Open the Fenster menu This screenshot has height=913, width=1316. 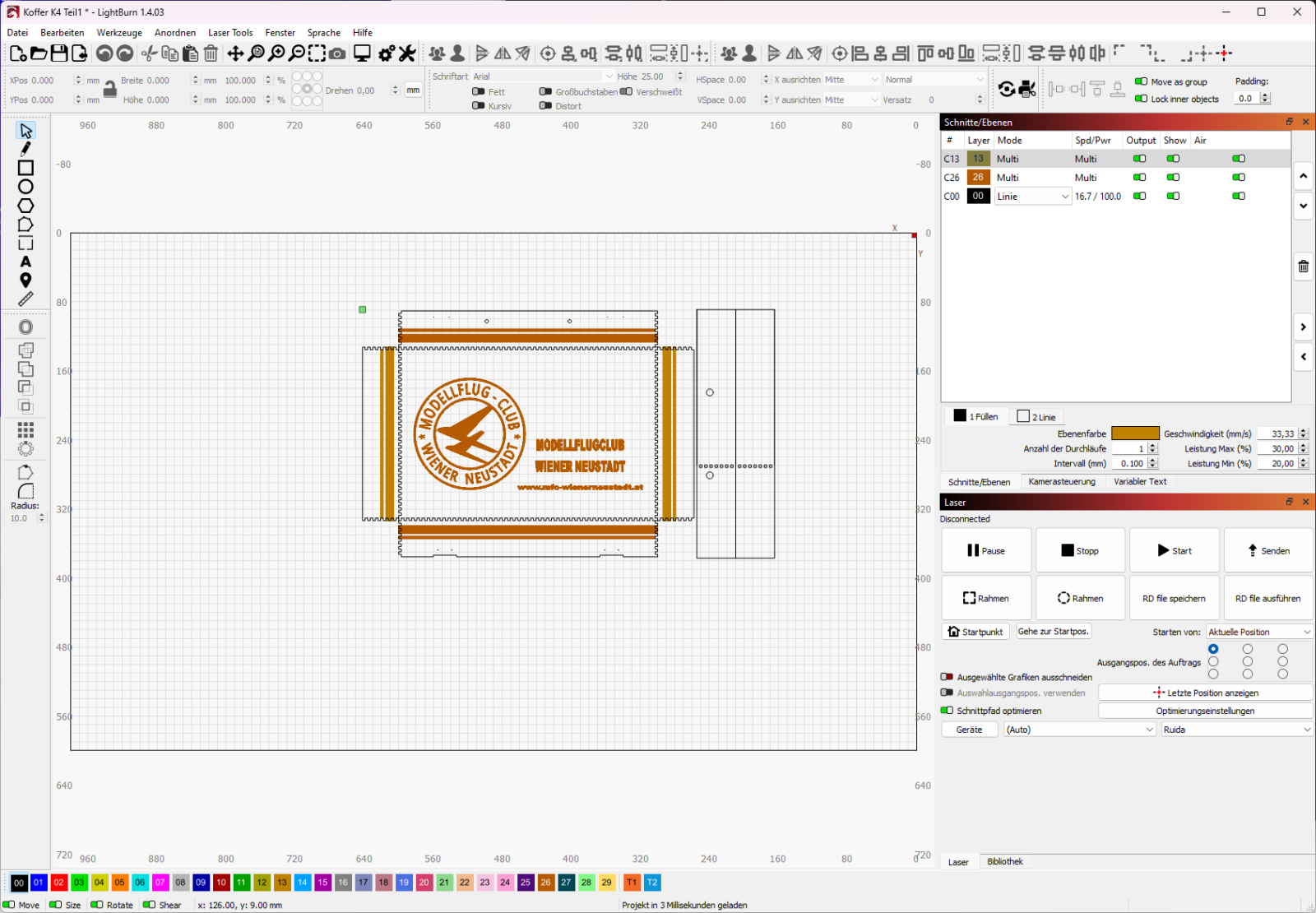coord(280,33)
